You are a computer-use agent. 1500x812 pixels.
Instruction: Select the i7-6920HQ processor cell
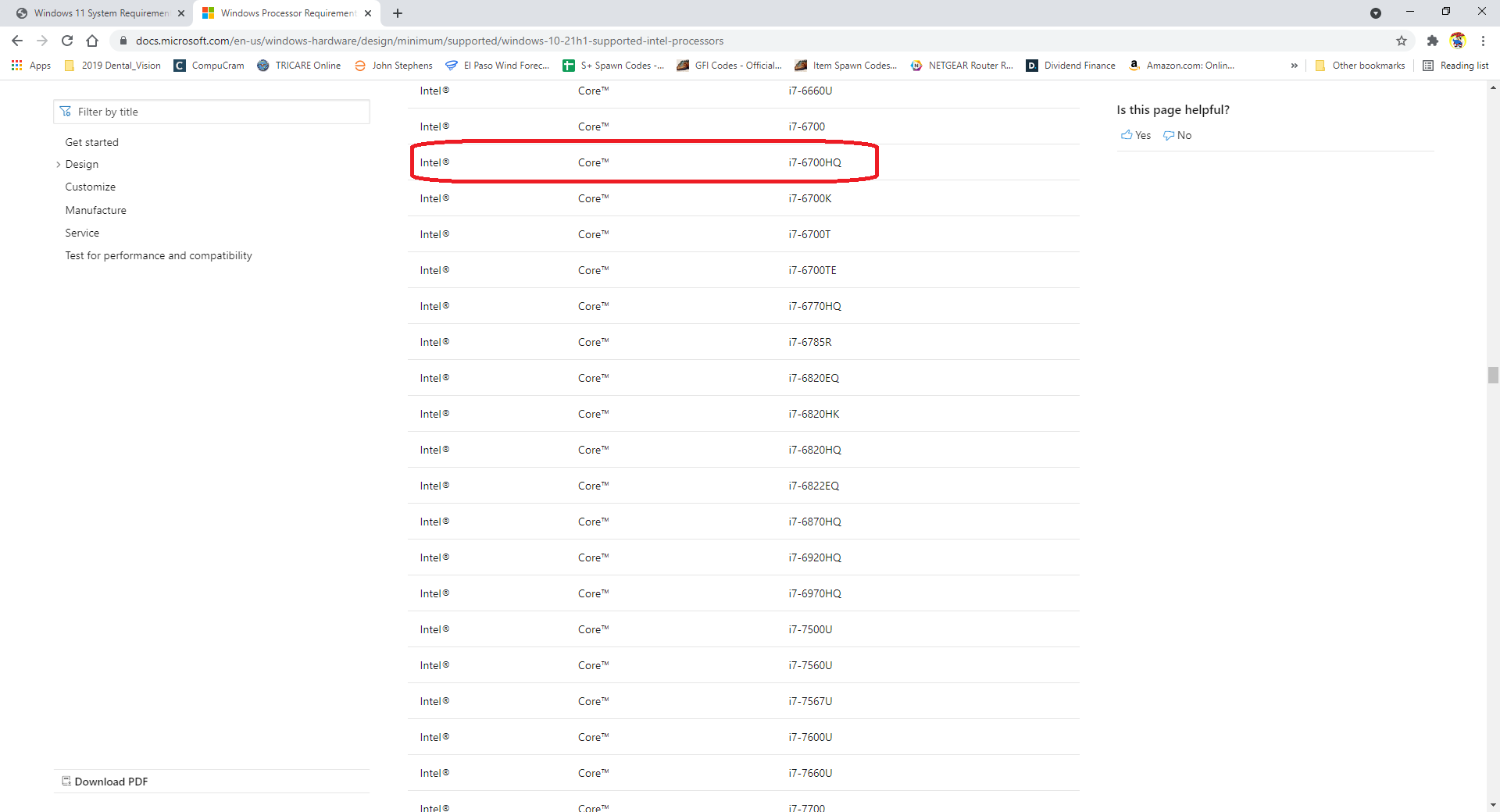click(815, 557)
